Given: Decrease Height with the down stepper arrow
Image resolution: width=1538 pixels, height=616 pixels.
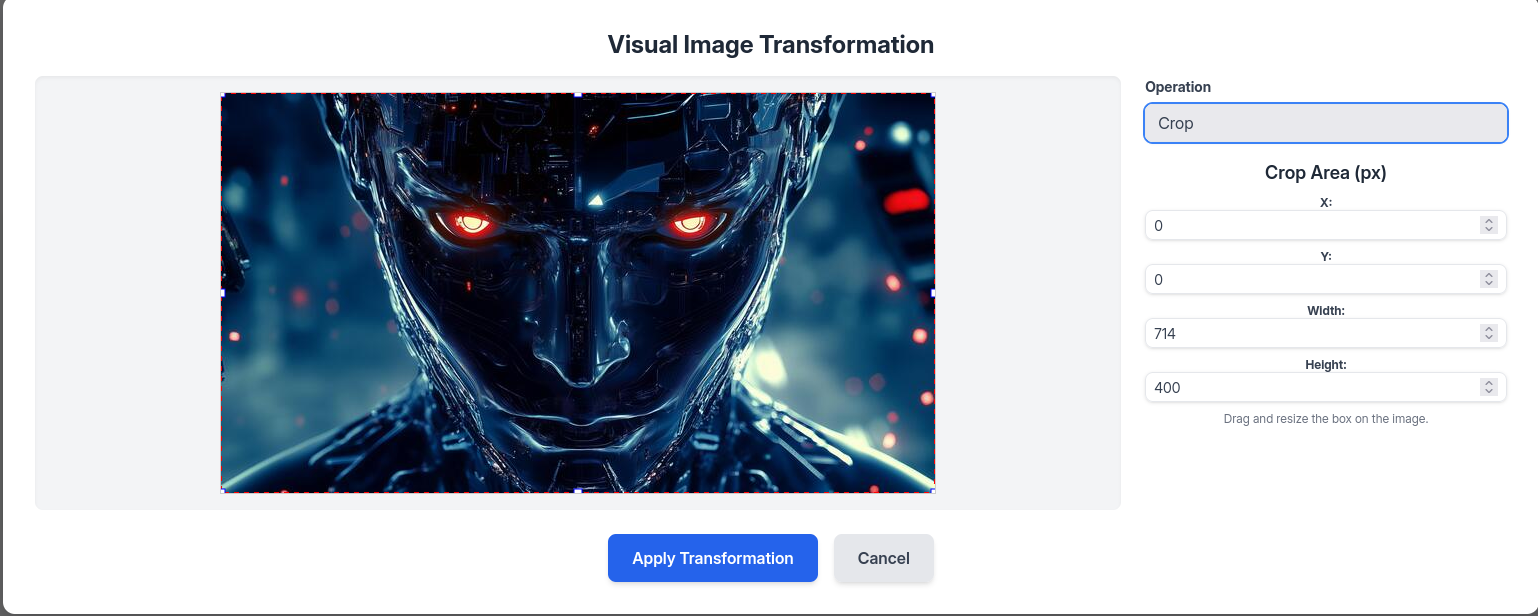Looking at the screenshot, I should click(x=1488, y=392).
